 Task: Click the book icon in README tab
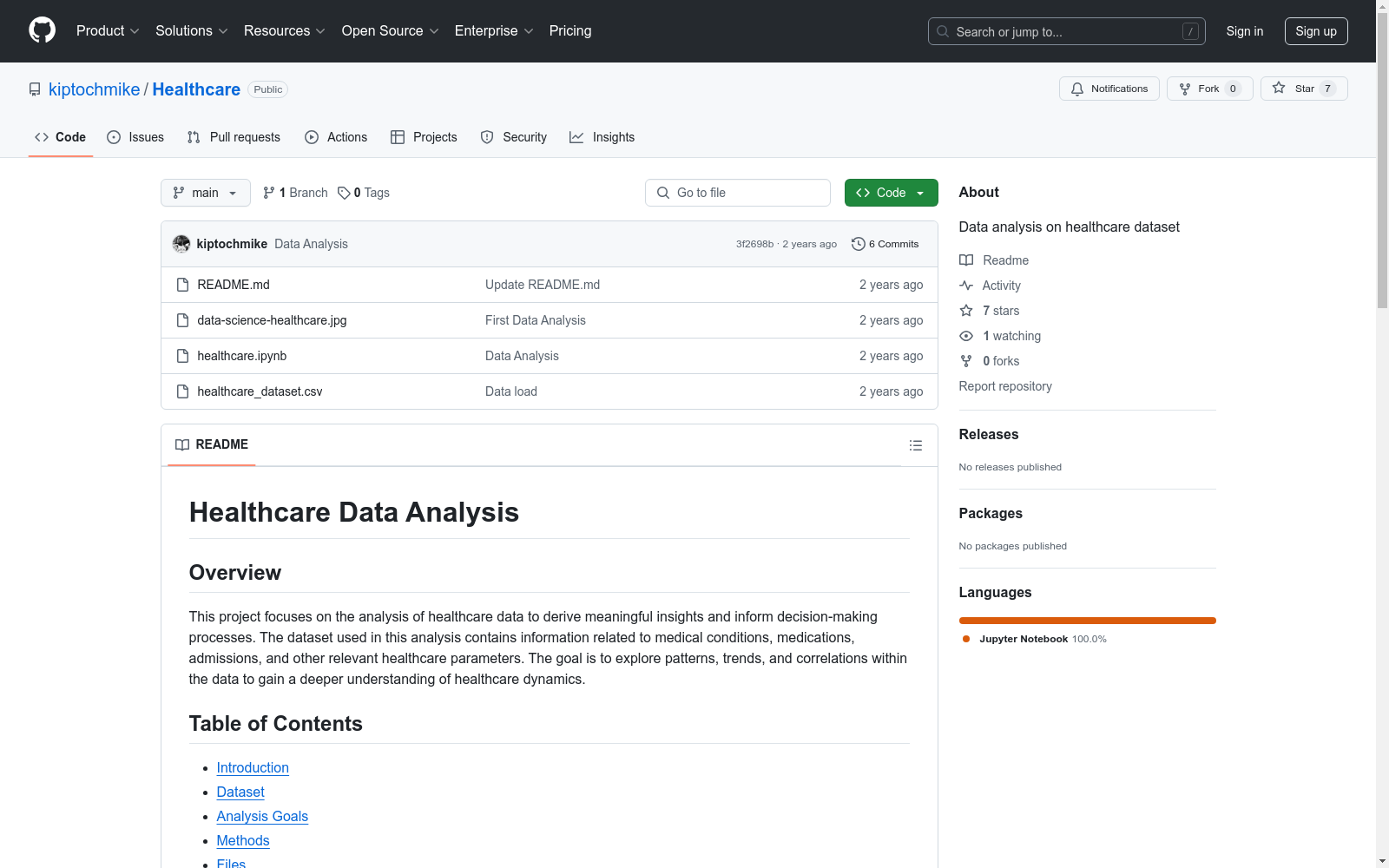pyautogui.click(x=182, y=444)
